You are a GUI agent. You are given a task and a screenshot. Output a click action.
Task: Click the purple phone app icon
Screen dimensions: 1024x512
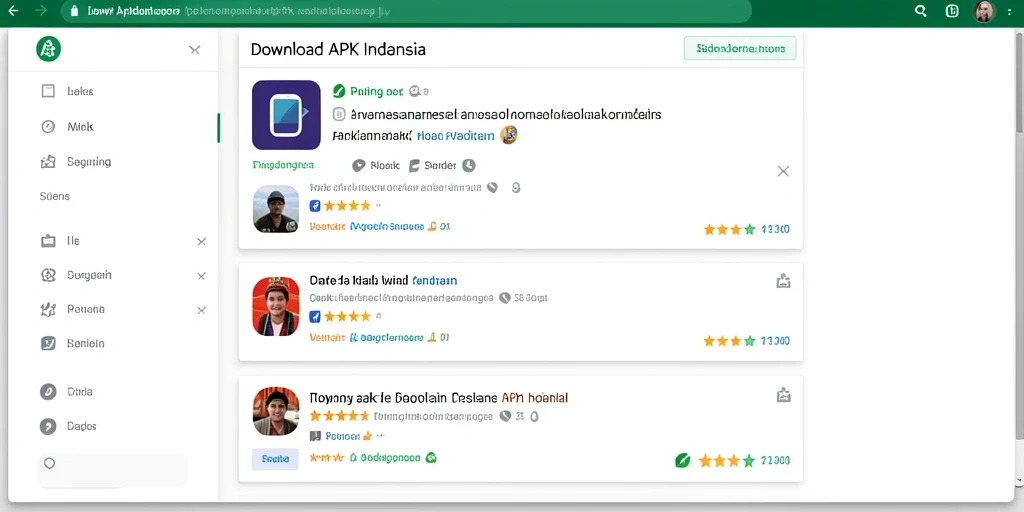(286, 115)
